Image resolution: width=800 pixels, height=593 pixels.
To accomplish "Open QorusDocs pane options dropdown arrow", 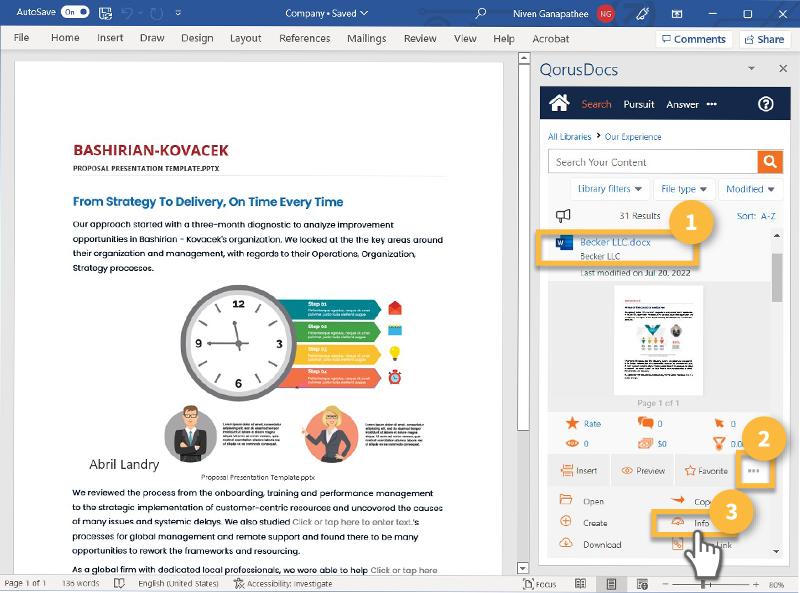I will (x=751, y=68).
